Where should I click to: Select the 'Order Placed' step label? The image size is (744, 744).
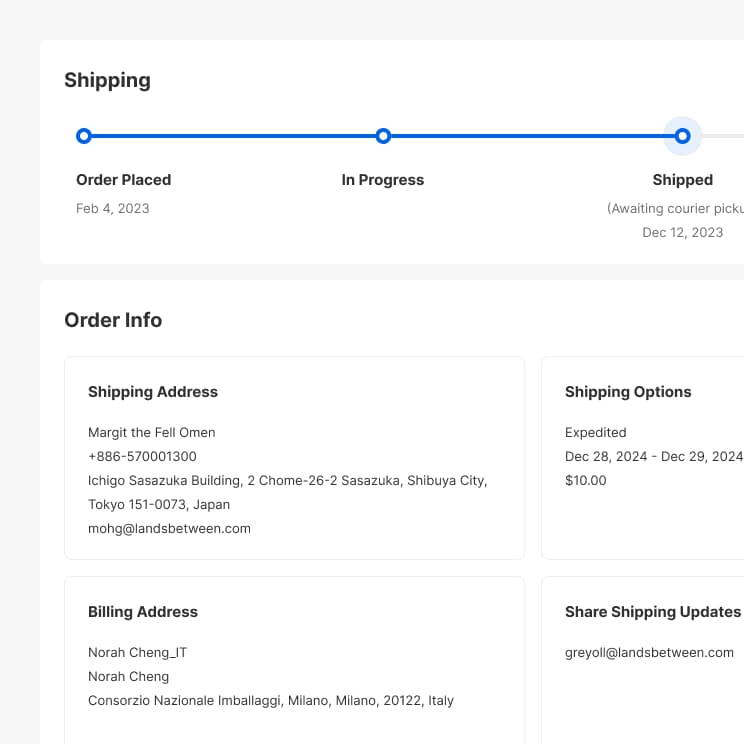pyautogui.click(x=123, y=180)
